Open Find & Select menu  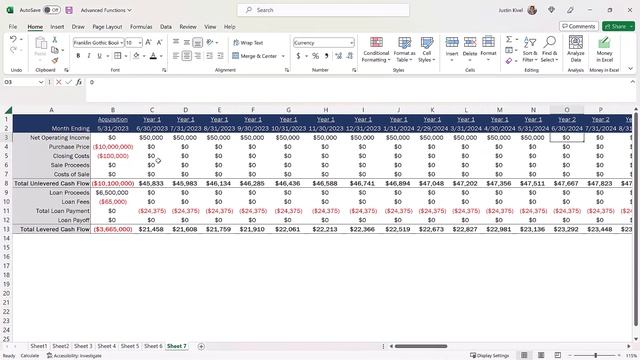(x=549, y=49)
